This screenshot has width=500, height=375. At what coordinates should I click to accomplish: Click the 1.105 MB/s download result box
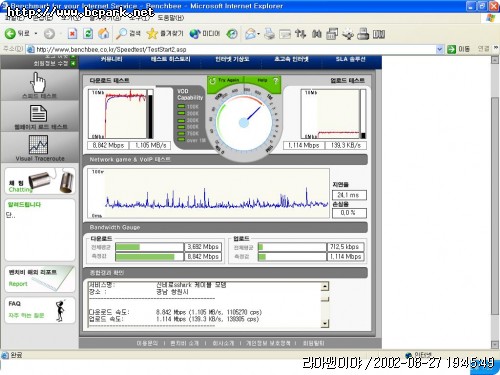click(x=150, y=145)
